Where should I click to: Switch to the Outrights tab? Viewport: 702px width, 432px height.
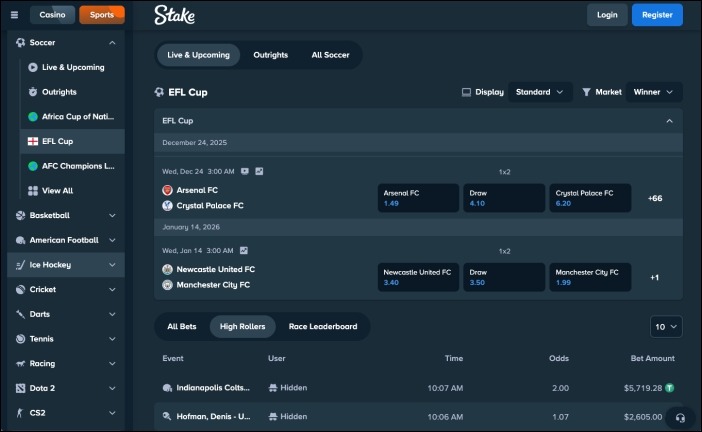[x=270, y=55]
